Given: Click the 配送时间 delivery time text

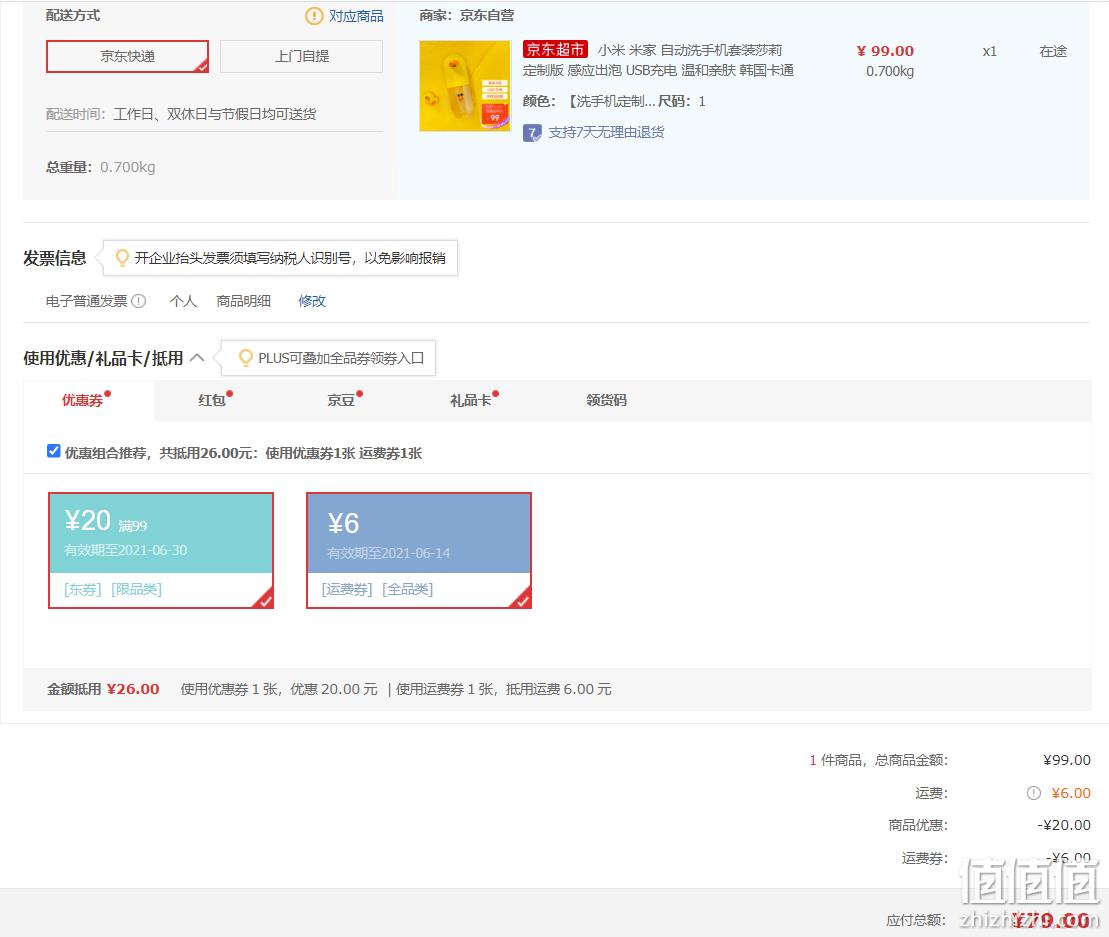Looking at the screenshot, I should (181, 115).
